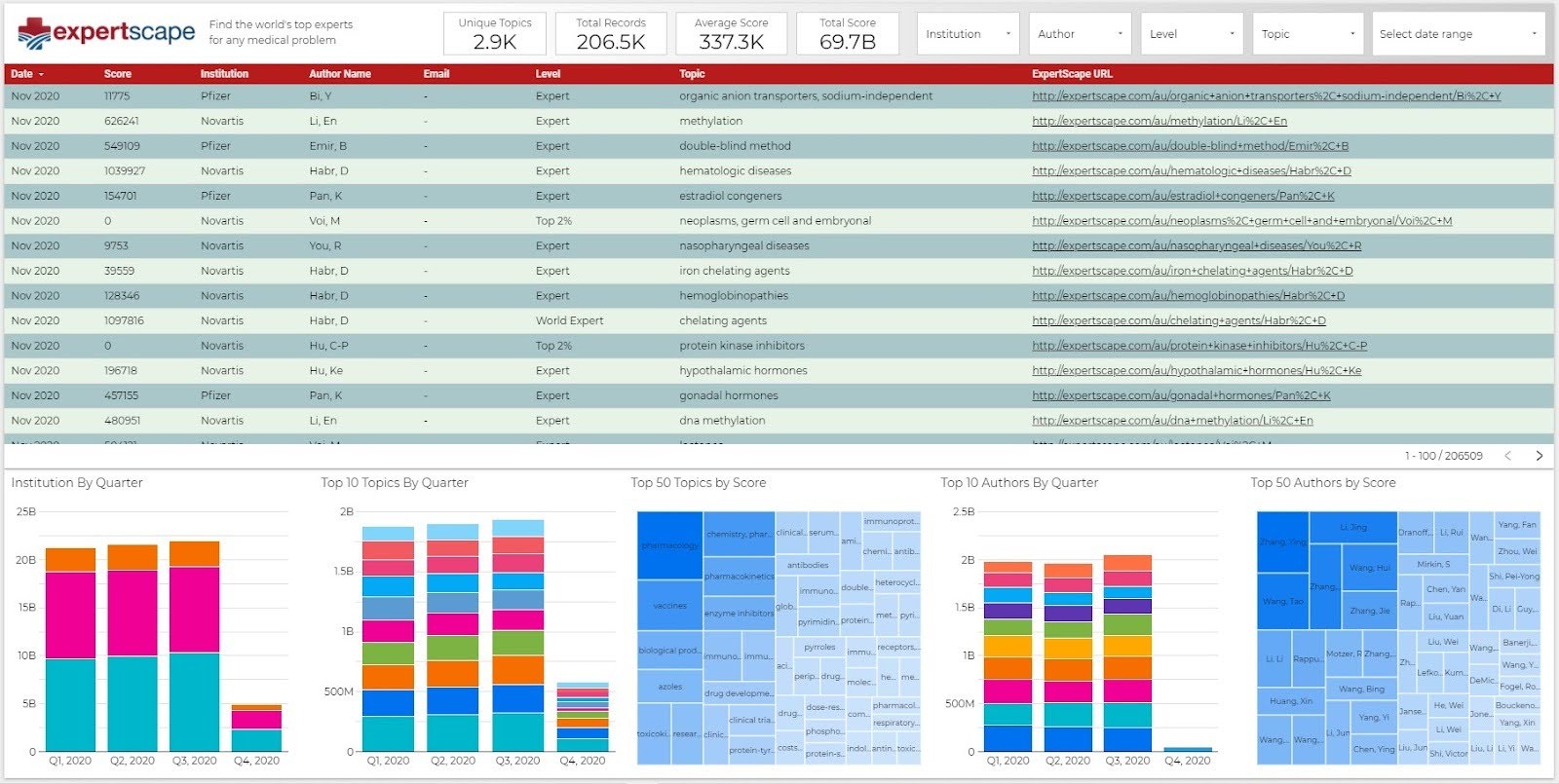
Task: Open the Author filter dropdown
Action: click(1080, 34)
